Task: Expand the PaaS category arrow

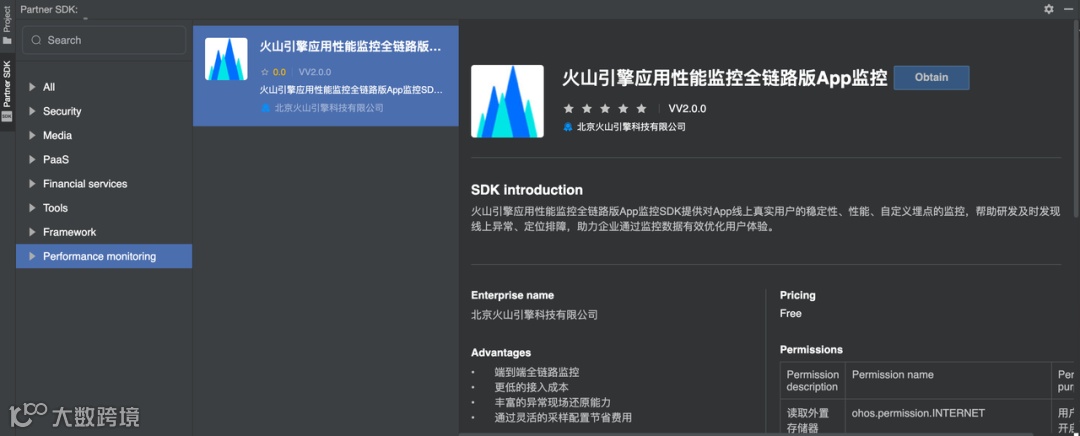Action: [32, 159]
